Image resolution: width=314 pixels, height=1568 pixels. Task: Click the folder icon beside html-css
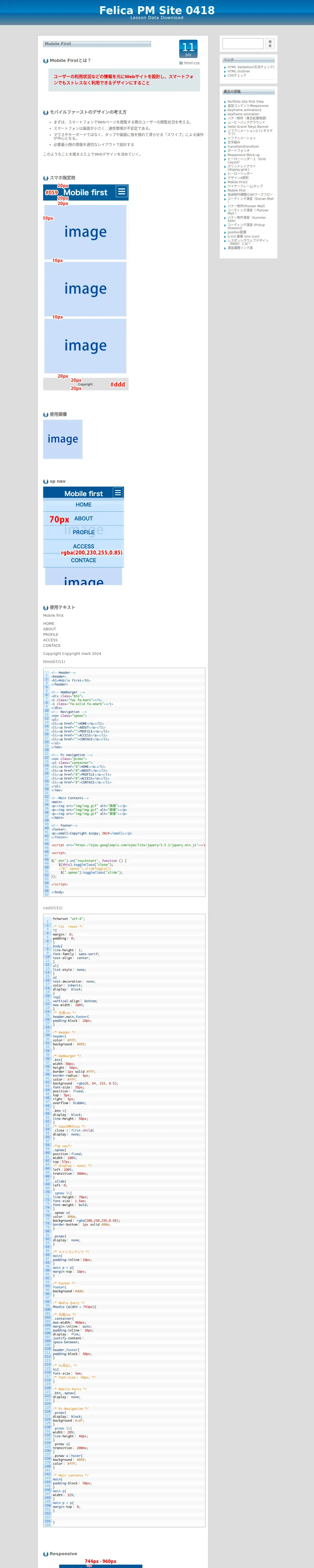pos(181,63)
